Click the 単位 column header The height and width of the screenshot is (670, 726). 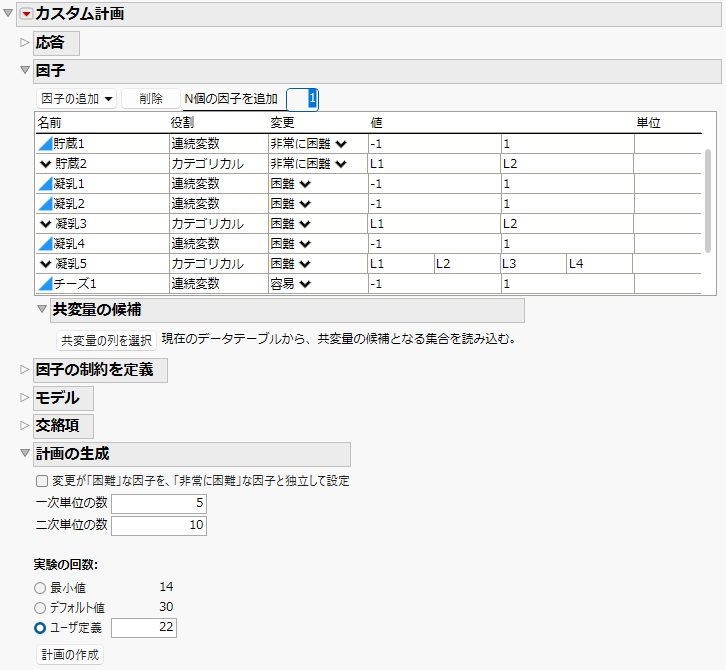coord(648,123)
